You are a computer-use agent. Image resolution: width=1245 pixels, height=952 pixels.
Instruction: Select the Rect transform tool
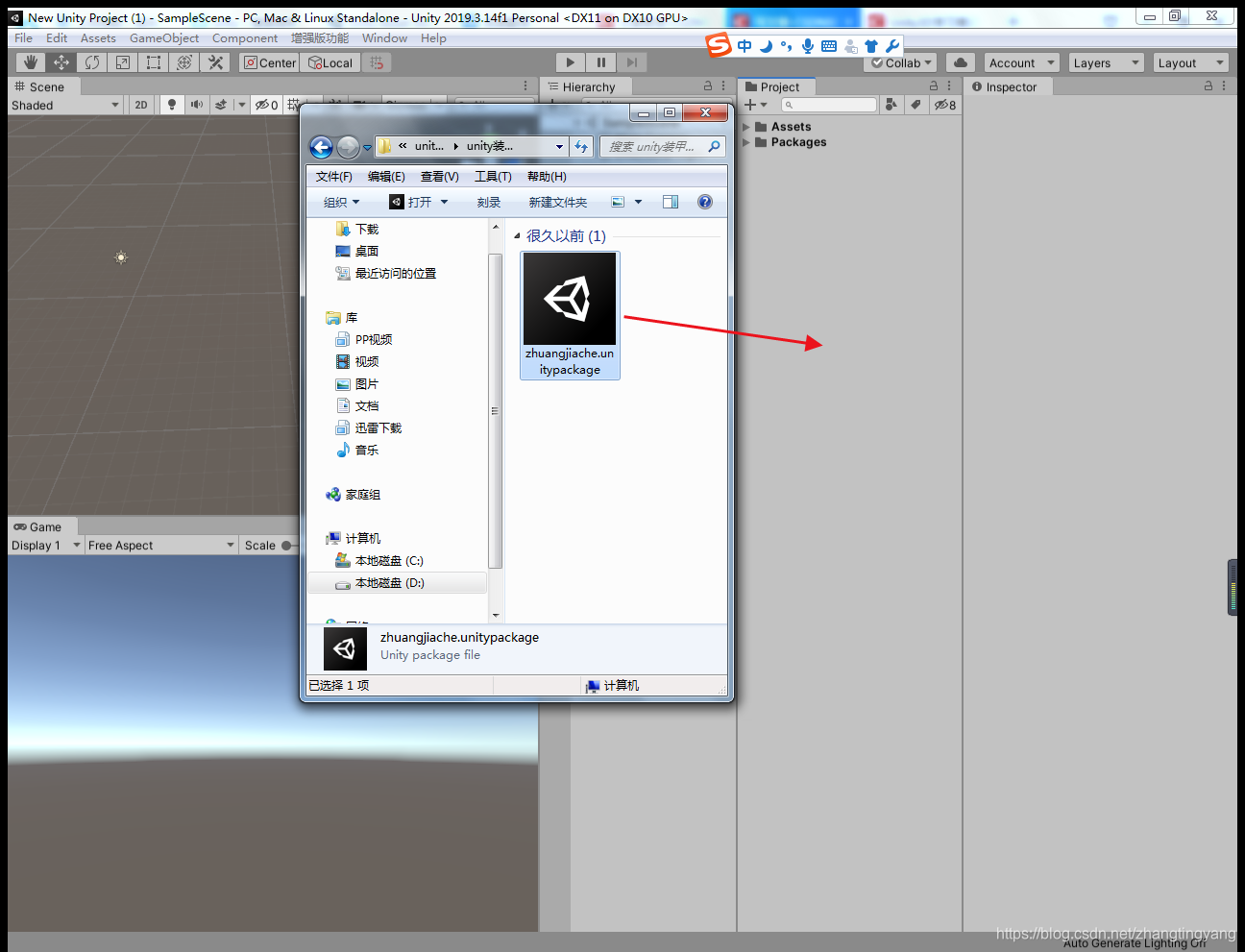click(154, 62)
